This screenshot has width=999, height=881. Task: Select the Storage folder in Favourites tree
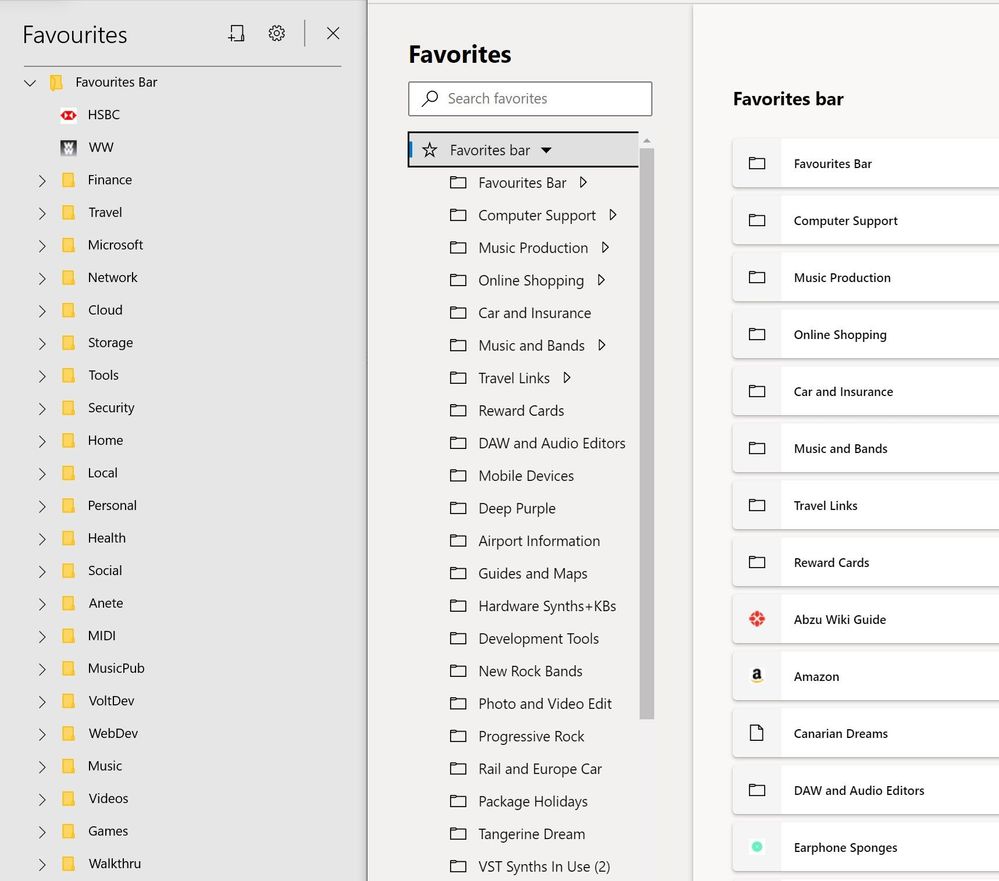point(110,343)
